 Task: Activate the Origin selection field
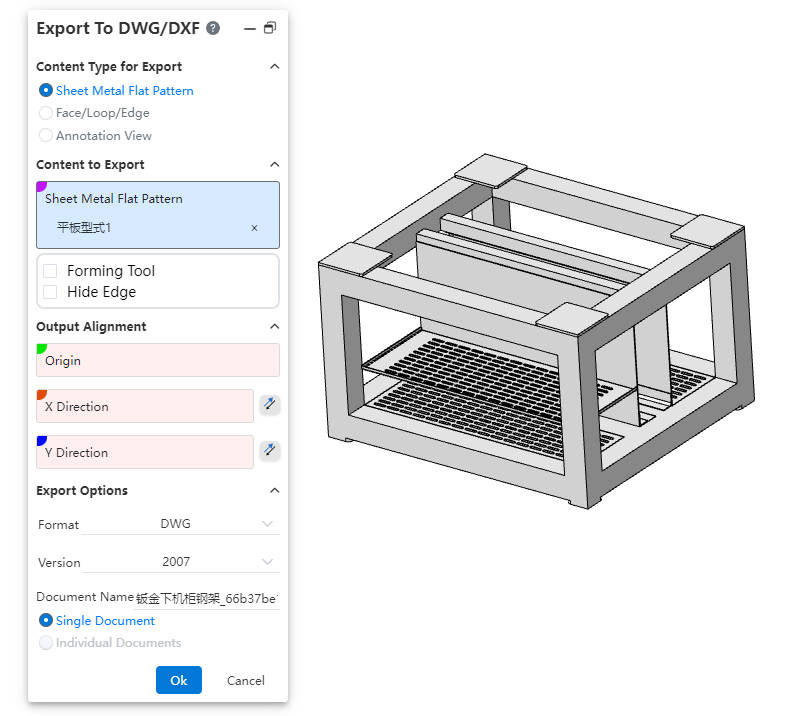pos(158,360)
